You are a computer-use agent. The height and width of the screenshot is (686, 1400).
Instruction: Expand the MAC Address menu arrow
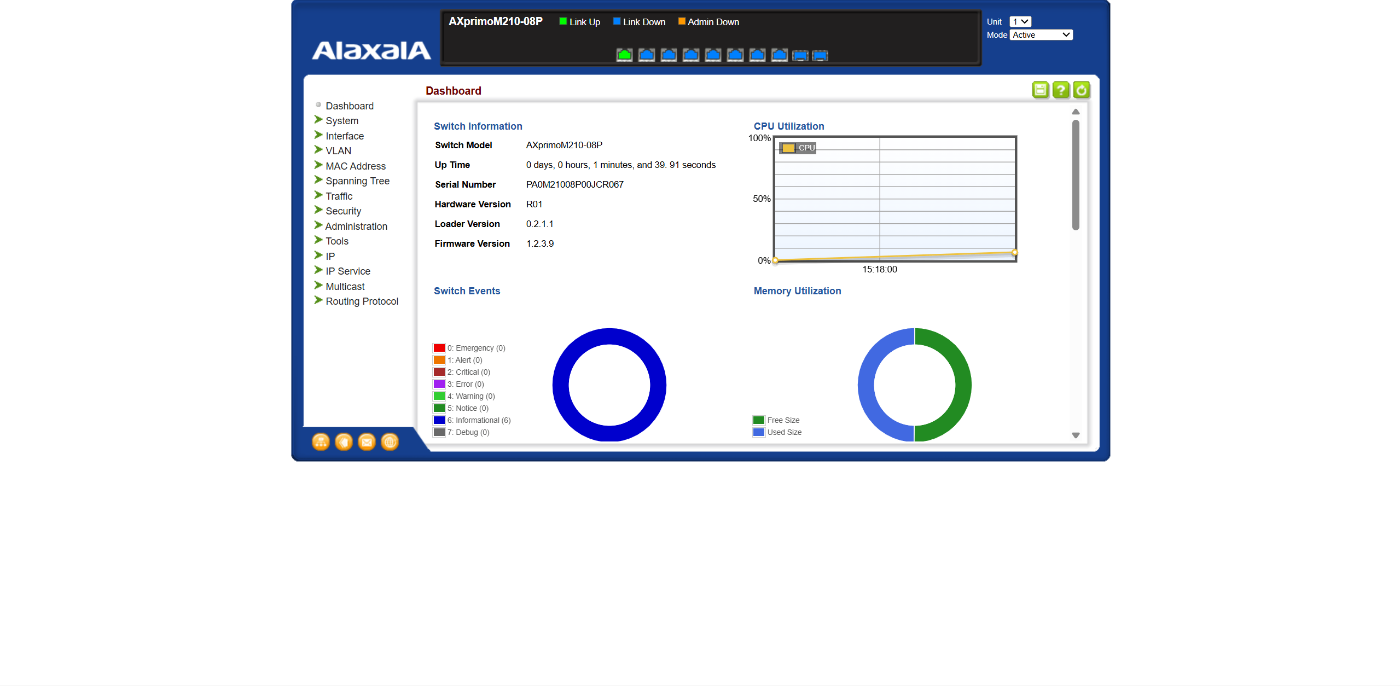point(318,165)
